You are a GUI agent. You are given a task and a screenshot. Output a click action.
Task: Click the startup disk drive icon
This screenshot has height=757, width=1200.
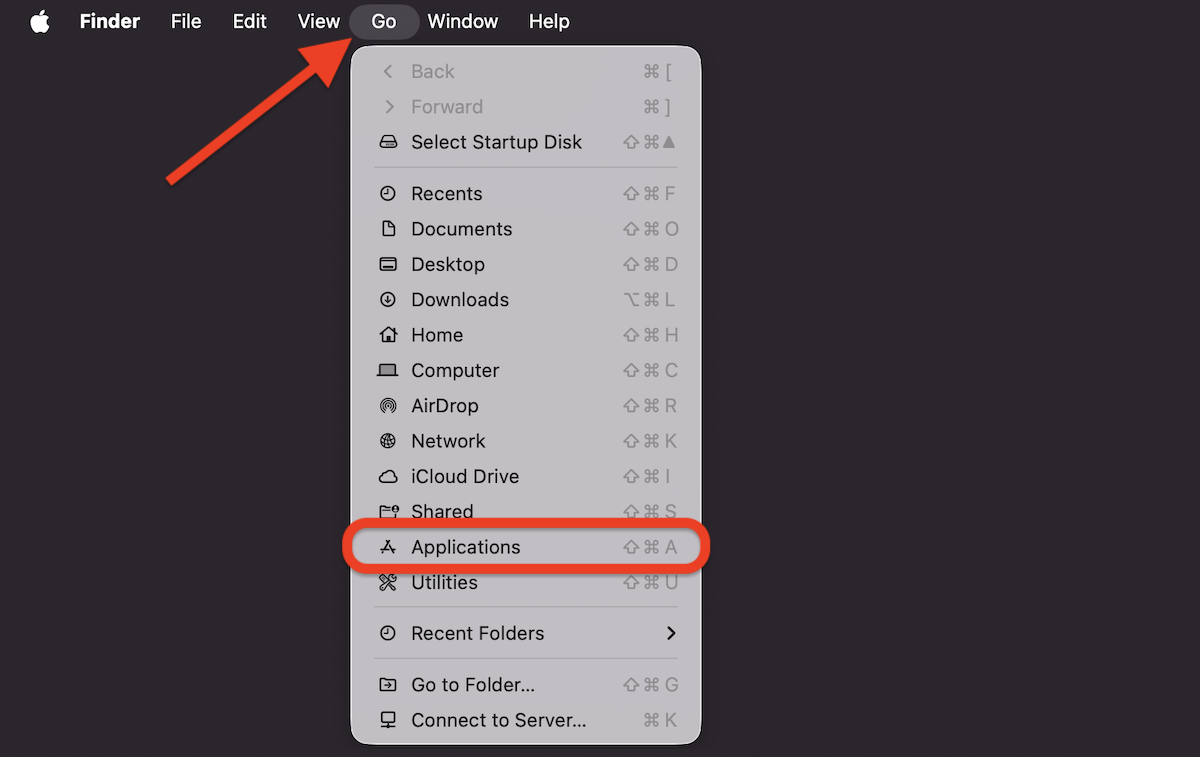pyautogui.click(x=388, y=142)
